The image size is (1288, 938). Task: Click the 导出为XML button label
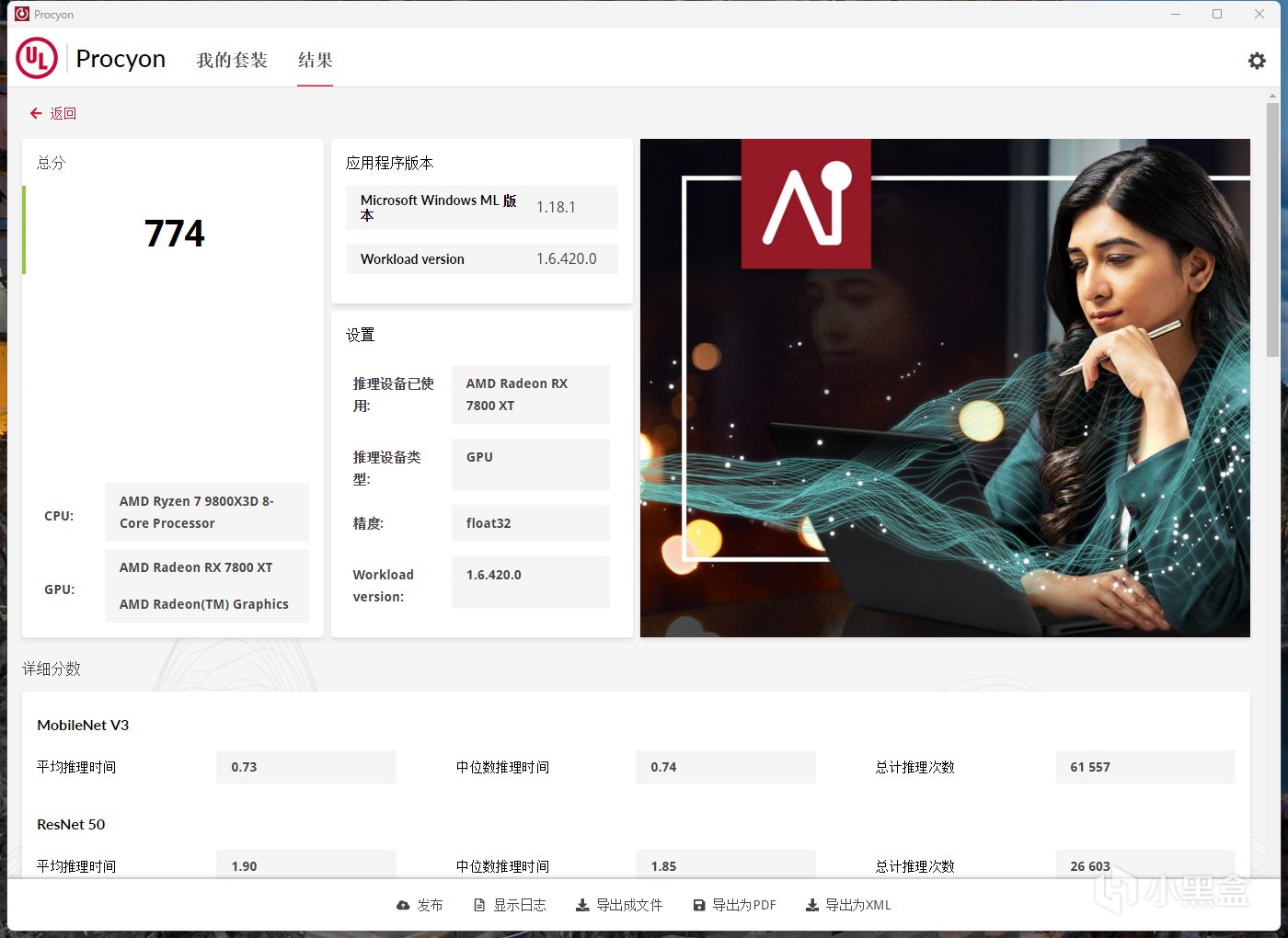[858, 905]
